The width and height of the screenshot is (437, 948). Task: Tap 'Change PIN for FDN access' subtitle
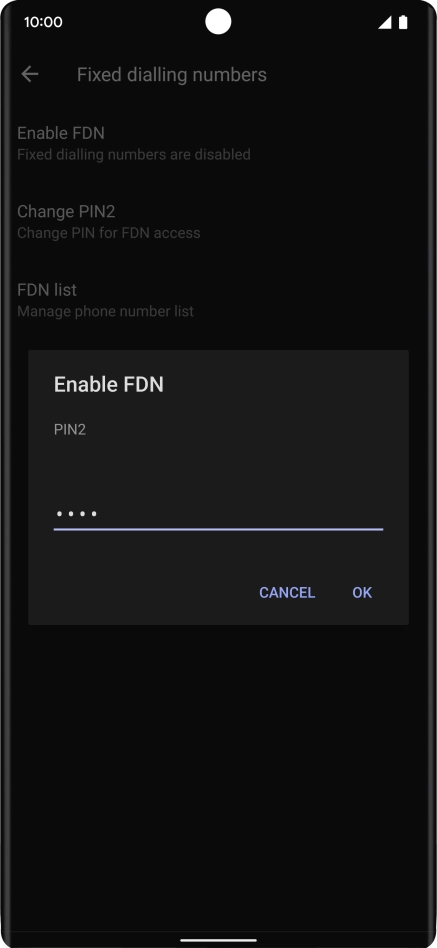click(x=108, y=233)
